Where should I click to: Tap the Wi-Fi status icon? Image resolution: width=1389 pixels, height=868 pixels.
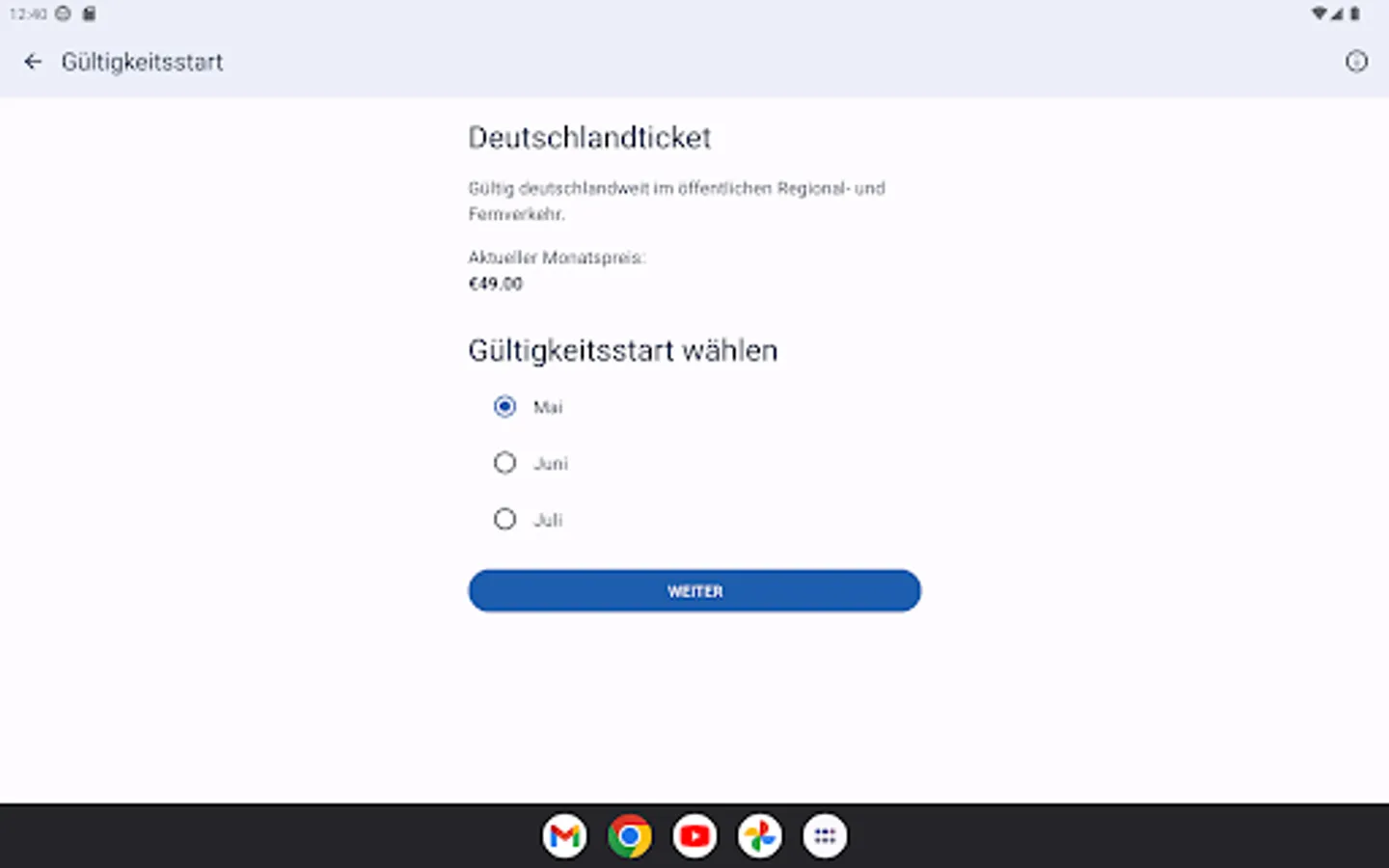click(x=1319, y=14)
